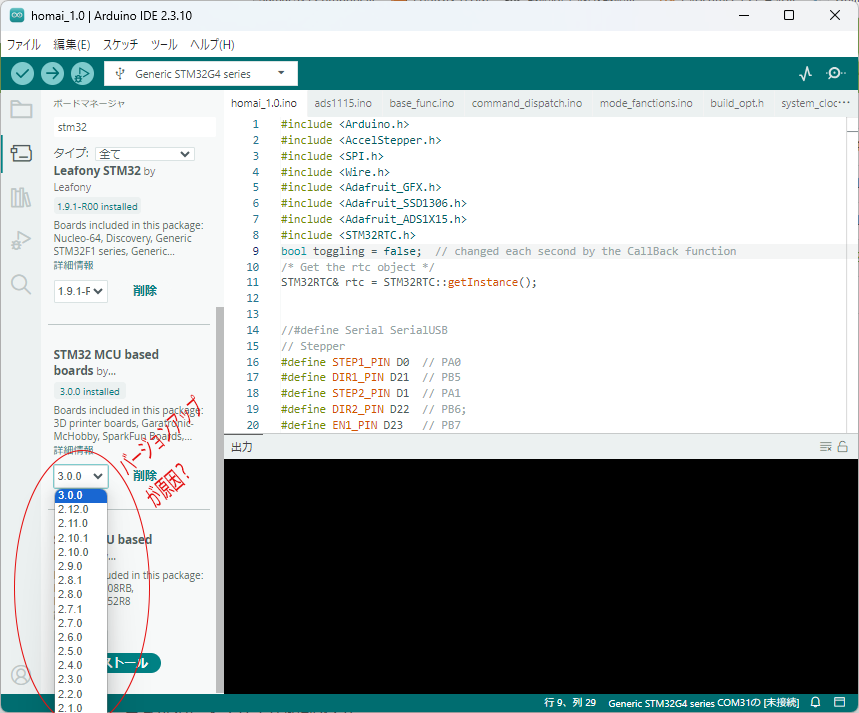This screenshot has height=713, width=859.
Task: Open the ヘルプ(H) menu
Action: [x=212, y=44]
